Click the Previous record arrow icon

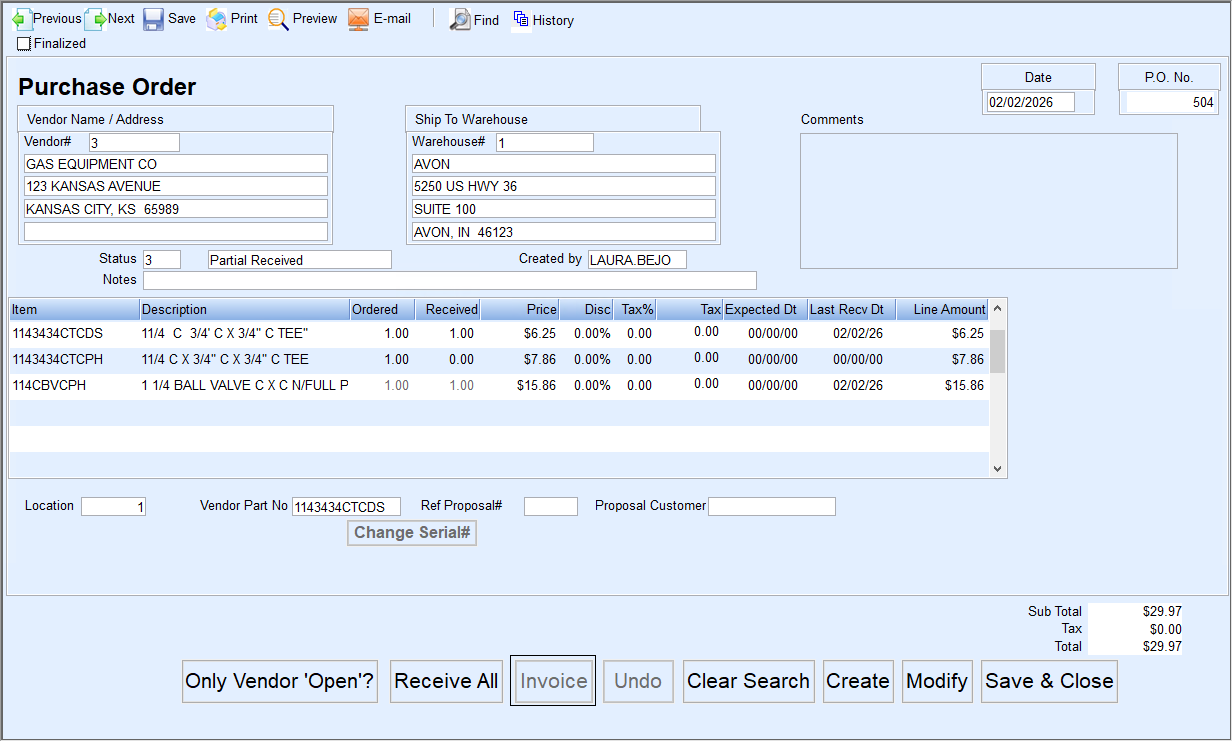21,19
